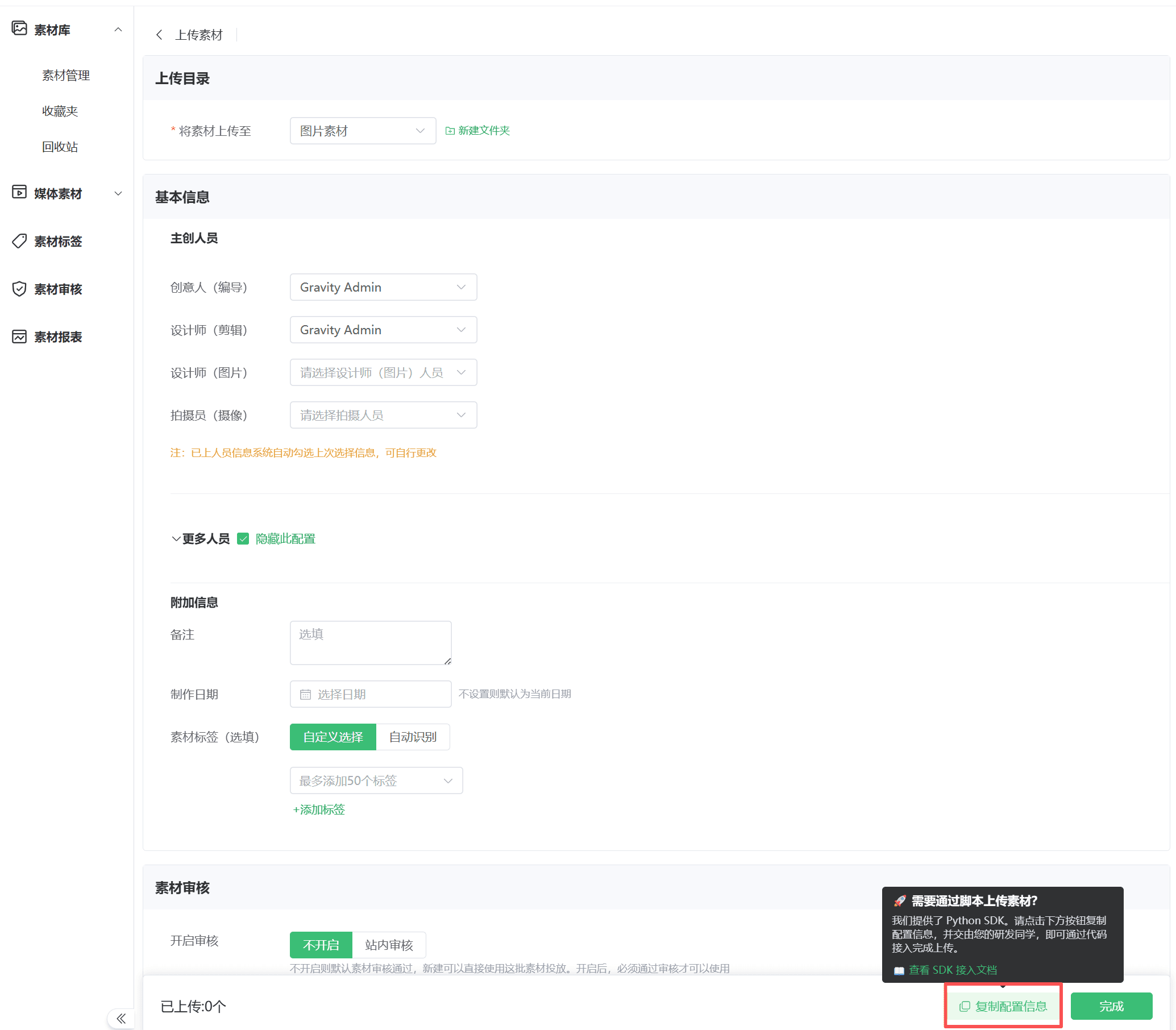Click the 新建文件夹 link

(x=484, y=131)
